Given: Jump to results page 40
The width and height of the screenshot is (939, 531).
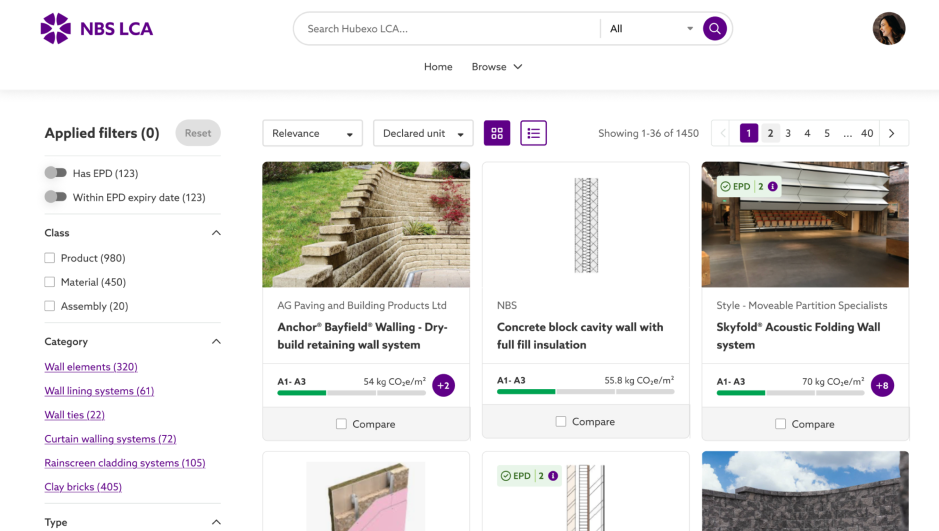Looking at the screenshot, I should 867,133.
